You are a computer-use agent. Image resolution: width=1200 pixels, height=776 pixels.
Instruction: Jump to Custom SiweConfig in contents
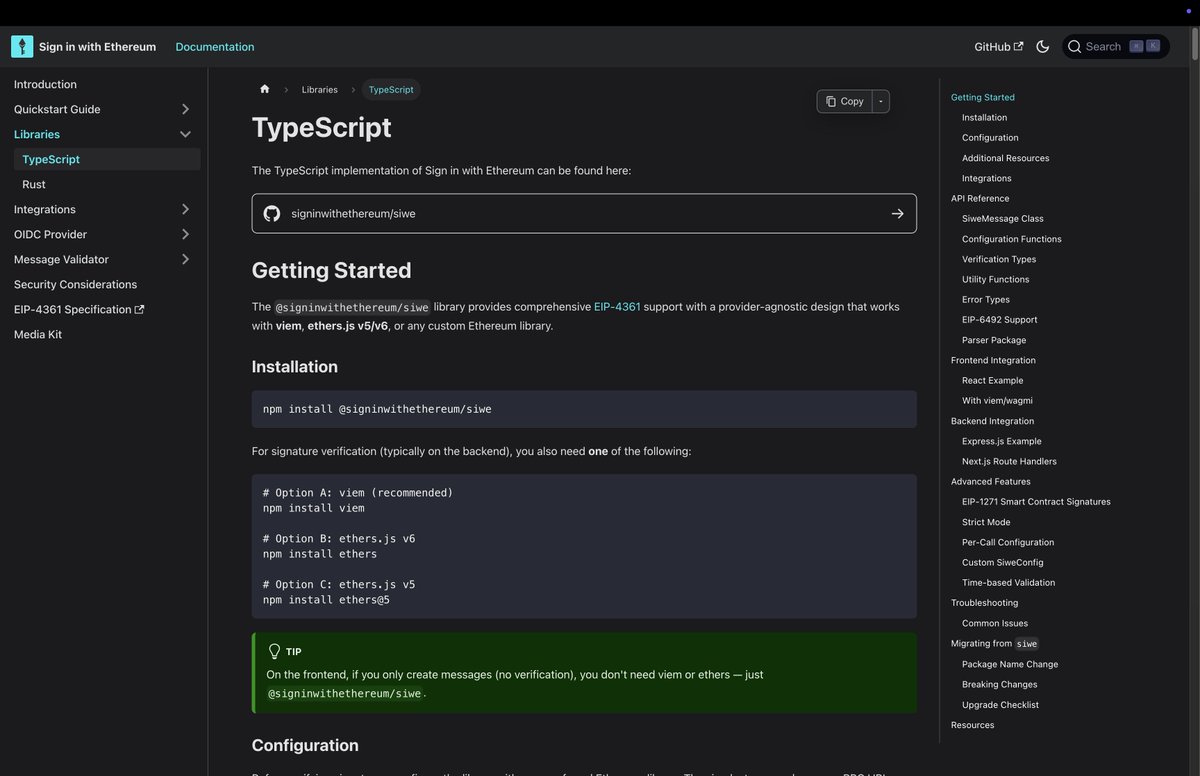click(1003, 563)
